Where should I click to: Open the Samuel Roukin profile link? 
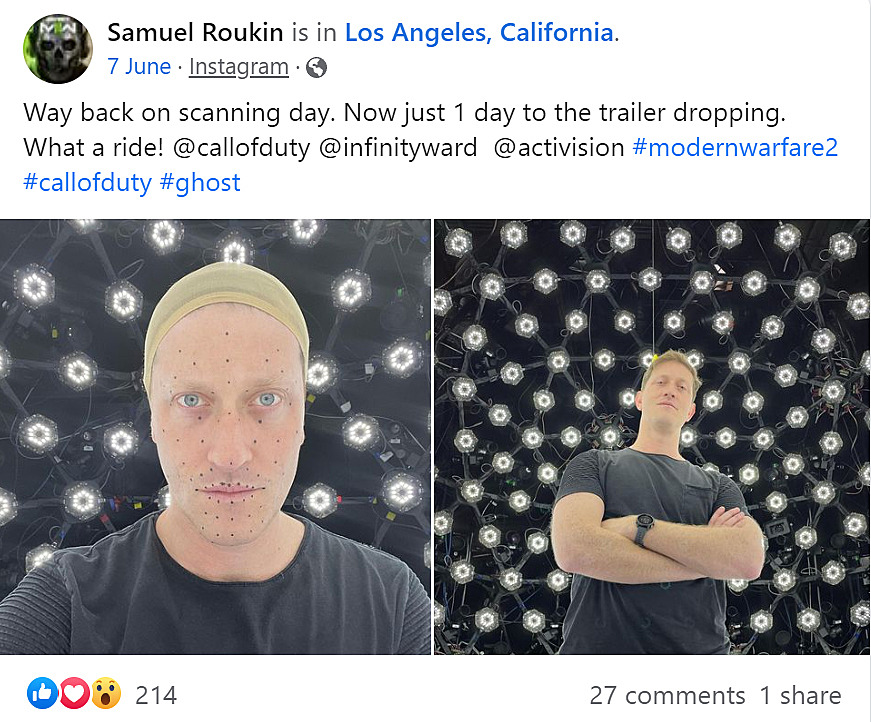point(196,32)
